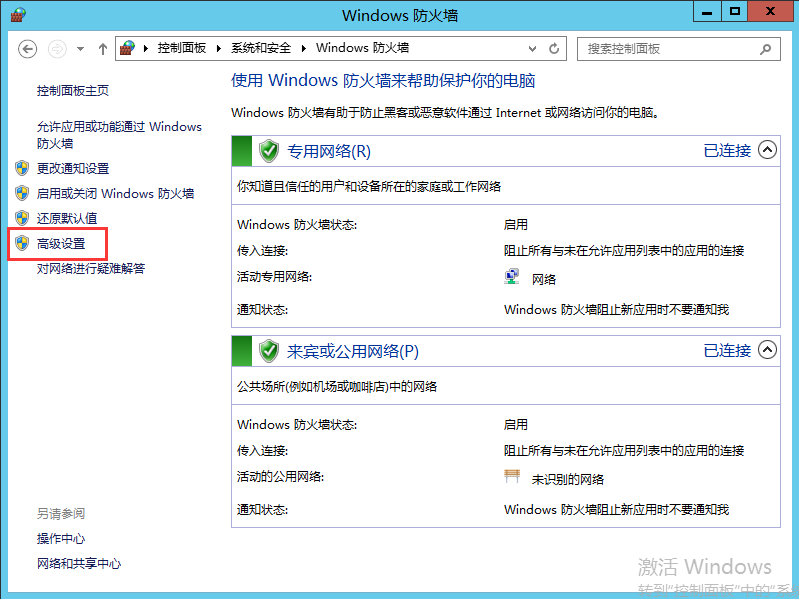This screenshot has width=799, height=599.
Task: Click the firewall icon in the title bar
Action: pos(18,15)
